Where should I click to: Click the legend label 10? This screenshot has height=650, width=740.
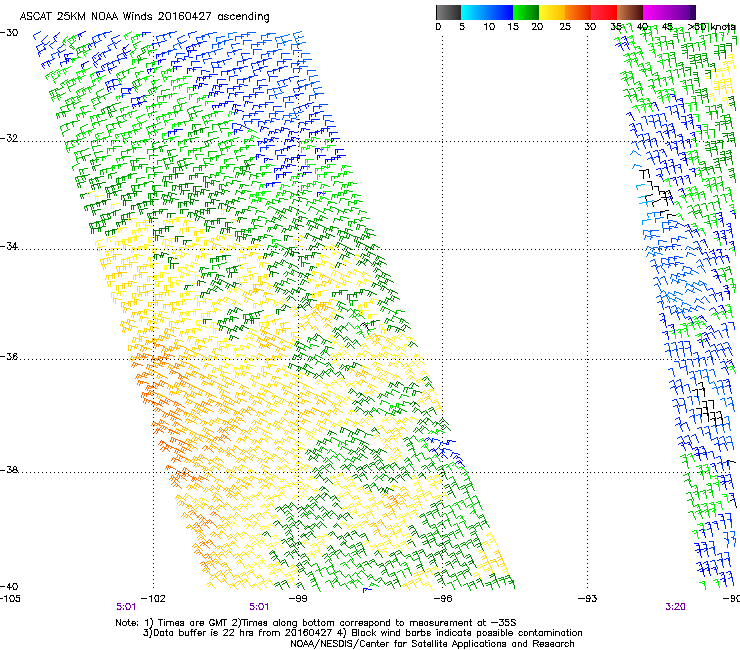point(489,27)
